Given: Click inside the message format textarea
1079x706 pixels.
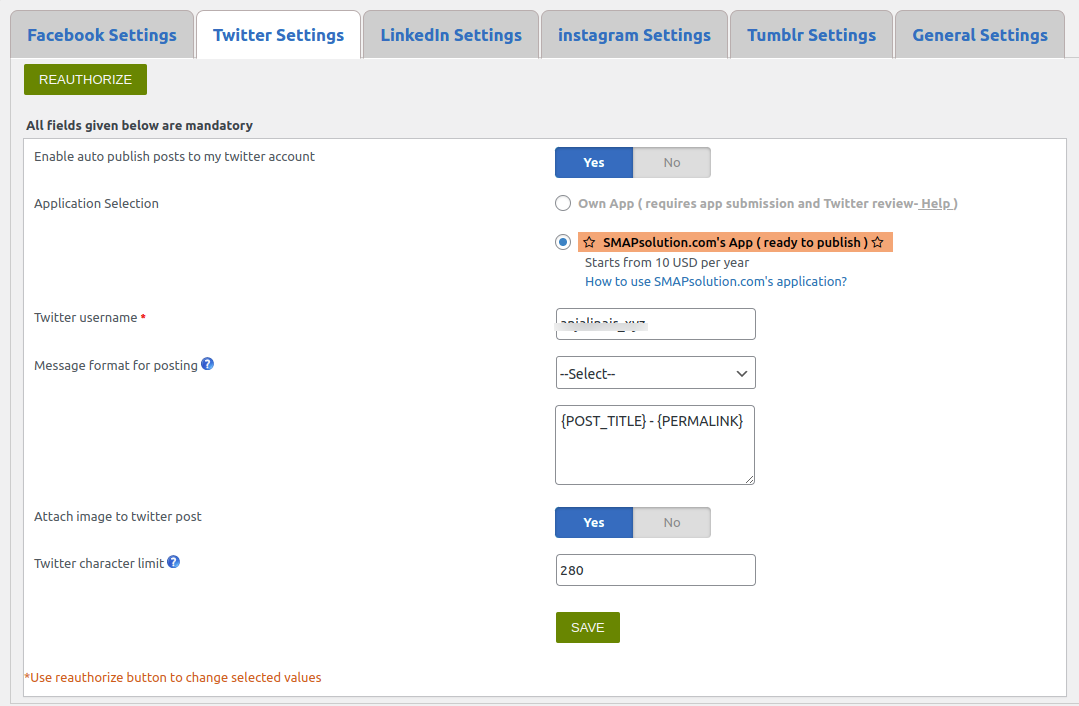Looking at the screenshot, I should pyautogui.click(x=655, y=445).
